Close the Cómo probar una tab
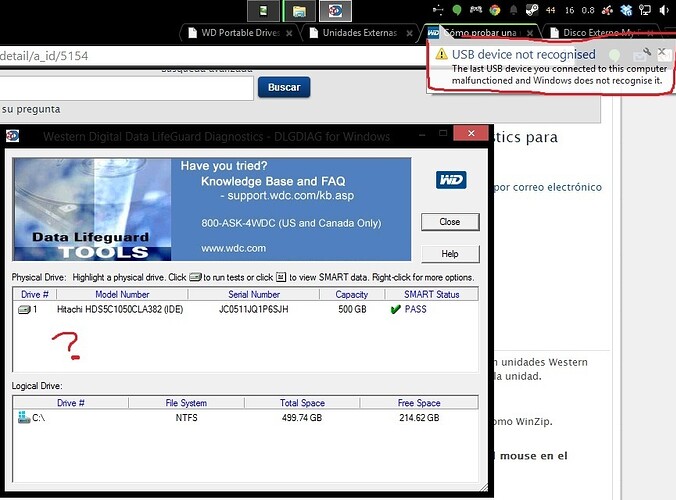The width and height of the screenshot is (676, 500). pos(530,33)
